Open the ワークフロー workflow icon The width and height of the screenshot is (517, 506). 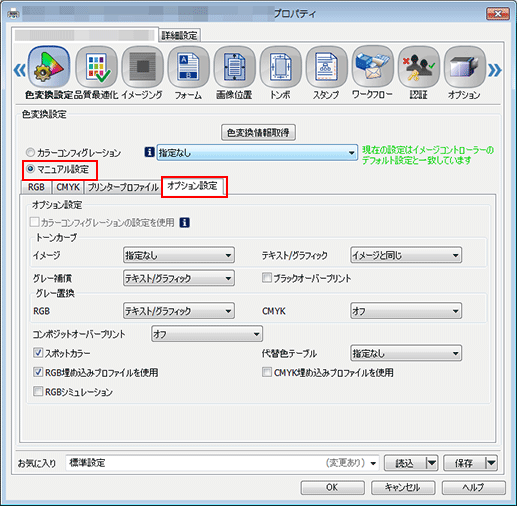[372, 67]
